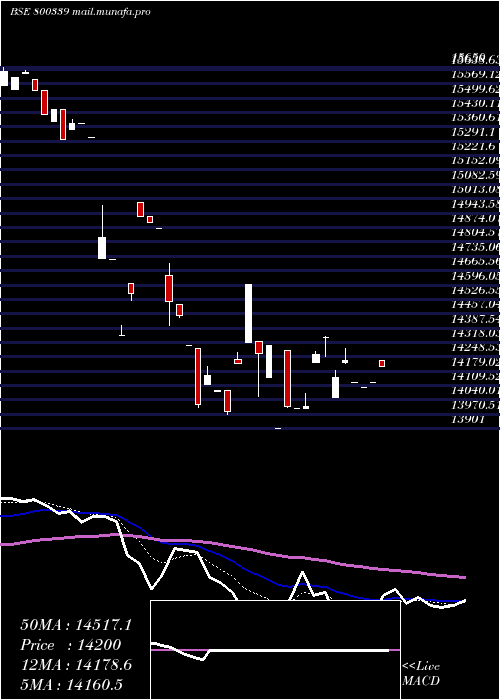Click the last red candle near the 14179 level

(382, 363)
